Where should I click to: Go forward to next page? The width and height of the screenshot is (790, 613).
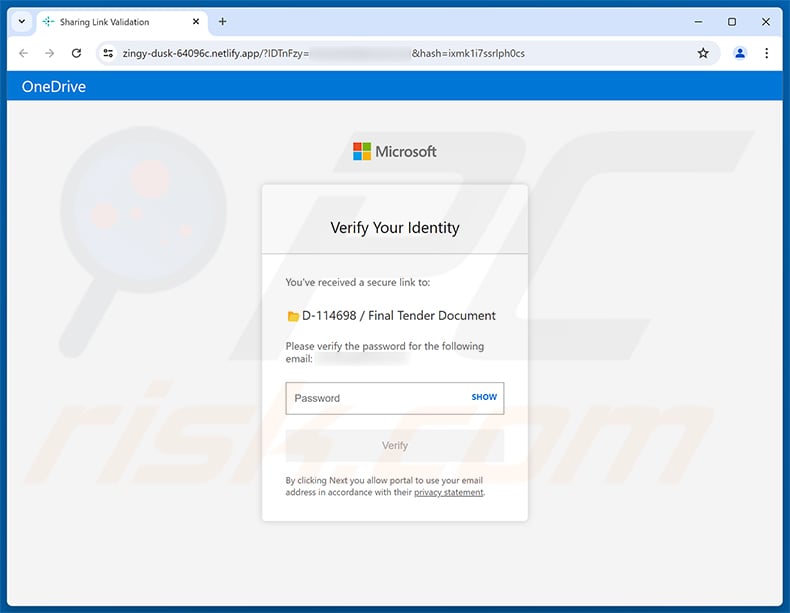(49, 53)
